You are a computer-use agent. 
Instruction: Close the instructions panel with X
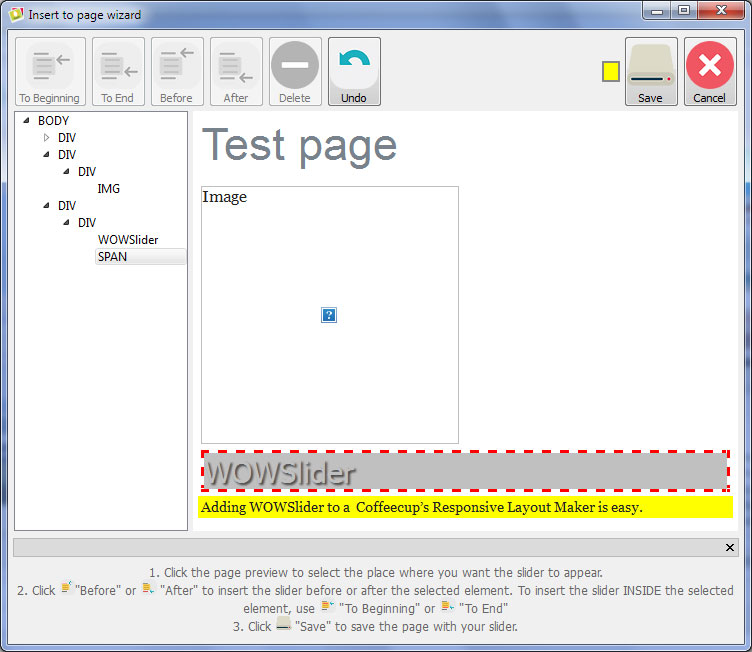click(x=729, y=547)
